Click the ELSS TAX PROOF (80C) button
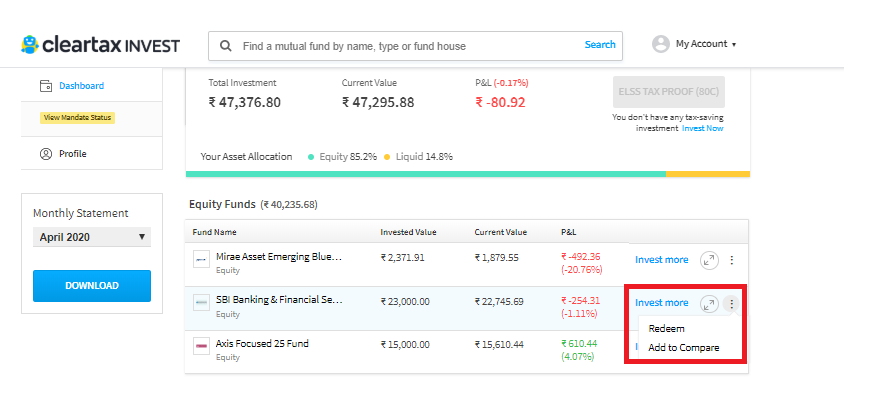 point(669,92)
